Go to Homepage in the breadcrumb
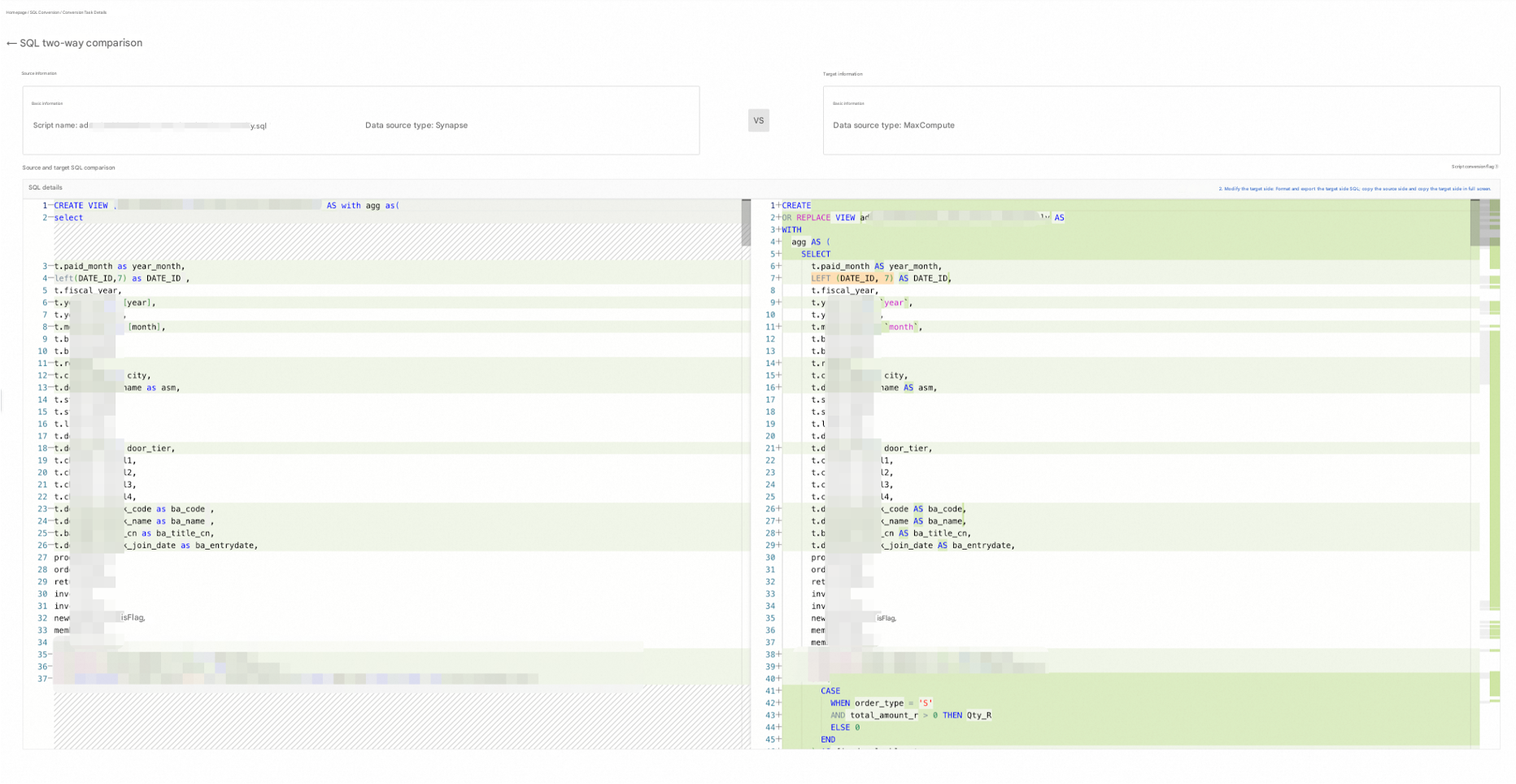 click(15, 12)
